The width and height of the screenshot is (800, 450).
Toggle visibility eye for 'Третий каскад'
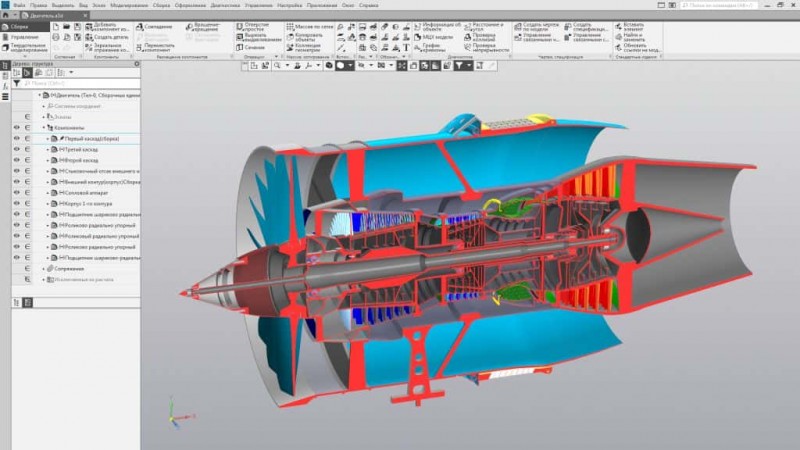click(x=16, y=149)
